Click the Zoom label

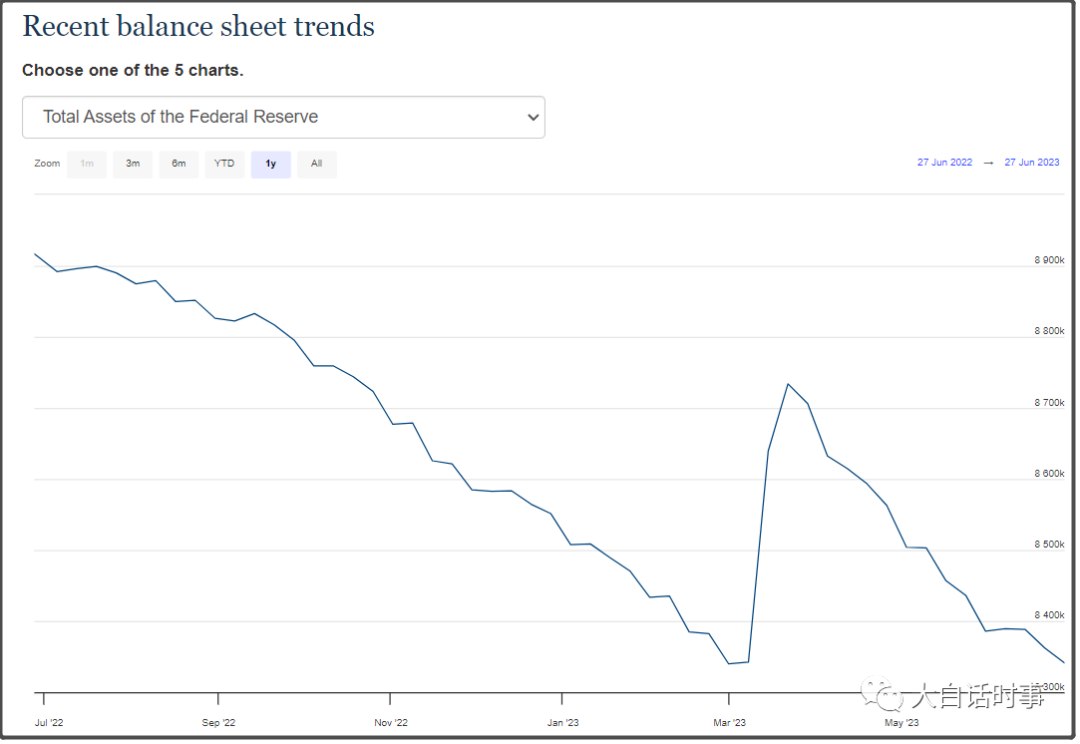(x=47, y=163)
